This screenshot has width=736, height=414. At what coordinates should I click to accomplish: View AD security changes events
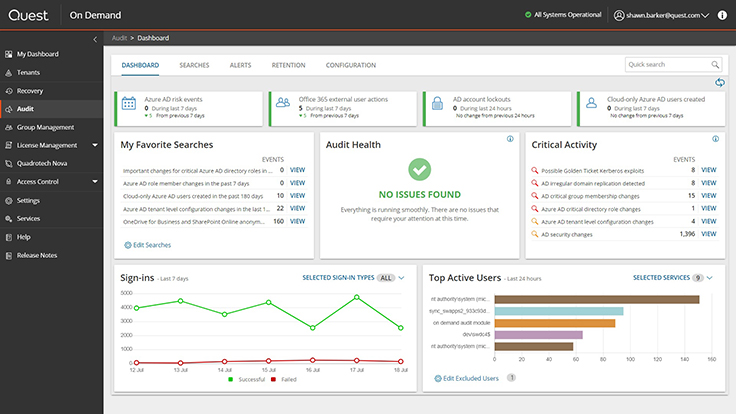[x=709, y=234]
